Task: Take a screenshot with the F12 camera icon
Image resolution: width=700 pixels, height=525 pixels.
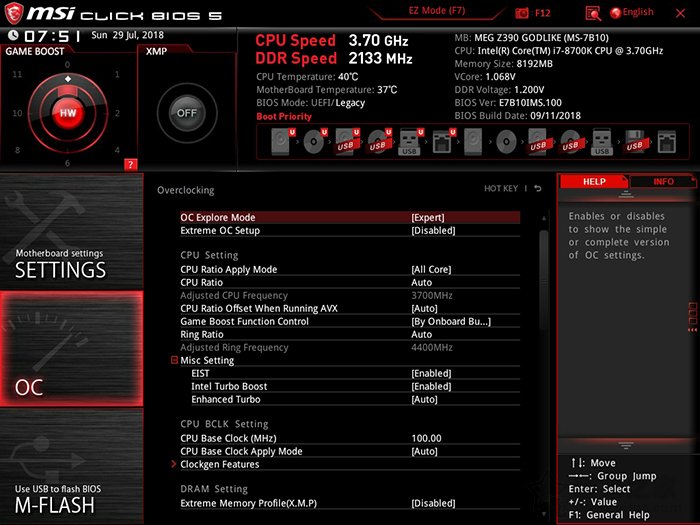Action: click(522, 13)
